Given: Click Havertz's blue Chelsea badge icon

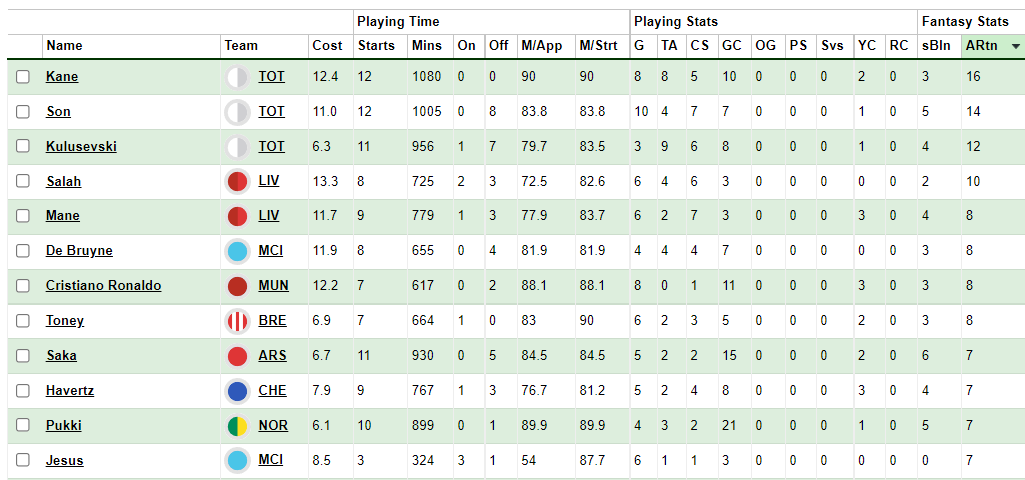Looking at the screenshot, I should click(x=237, y=392).
